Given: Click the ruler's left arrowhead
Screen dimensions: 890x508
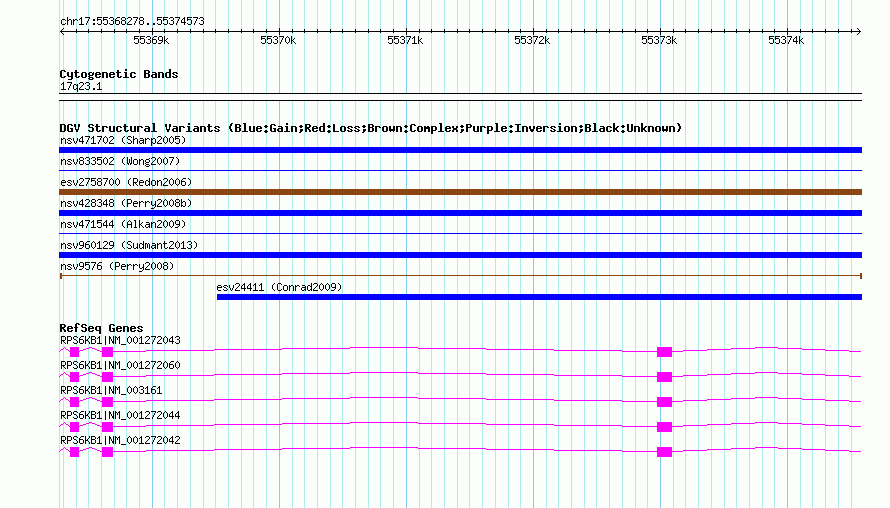Looking at the screenshot, I should click(62, 32).
